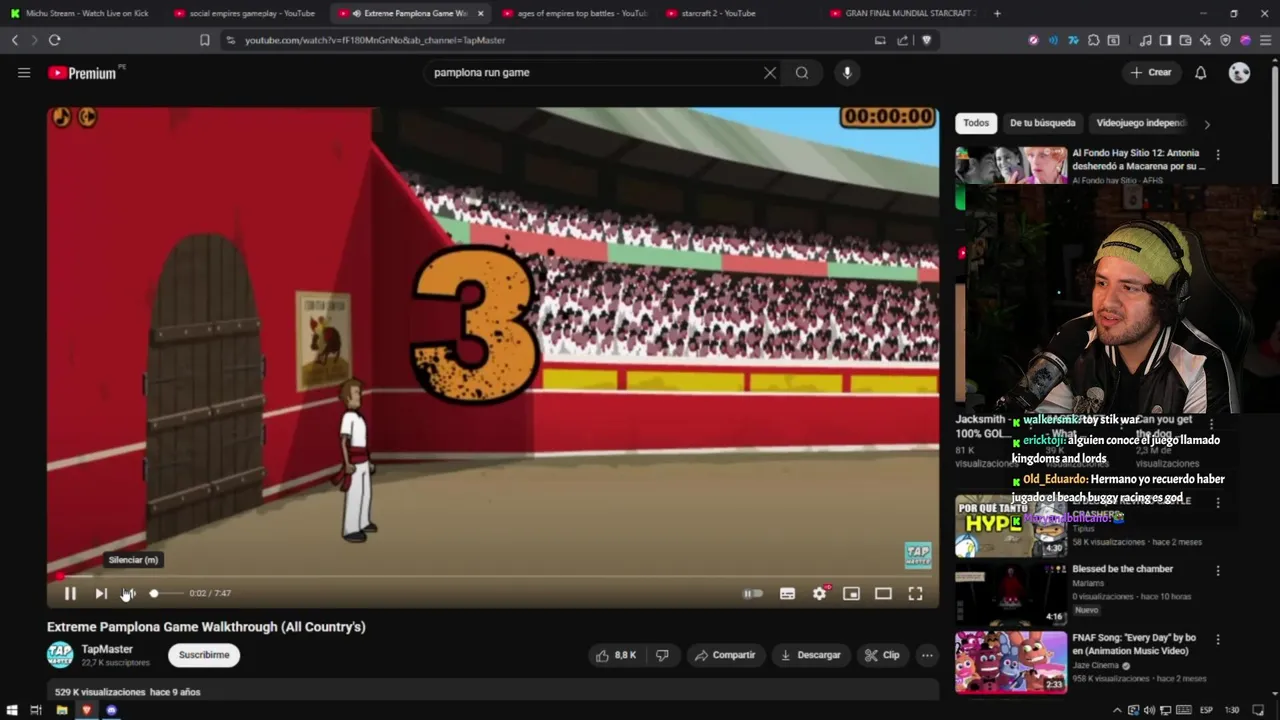This screenshot has height=720, width=1280.
Task: Start voice search with the microphone
Action: tap(847, 72)
